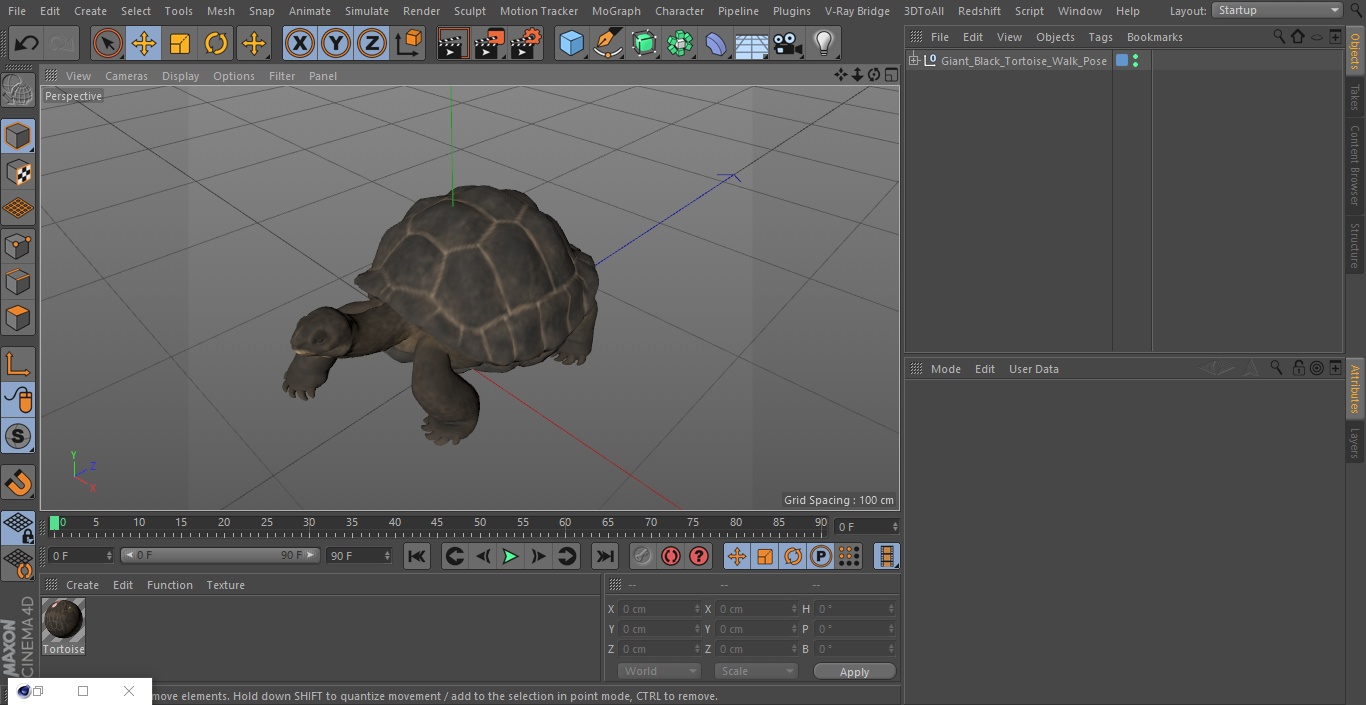
Task: Open the material manager Texture menu
Action: pos(225,585)
